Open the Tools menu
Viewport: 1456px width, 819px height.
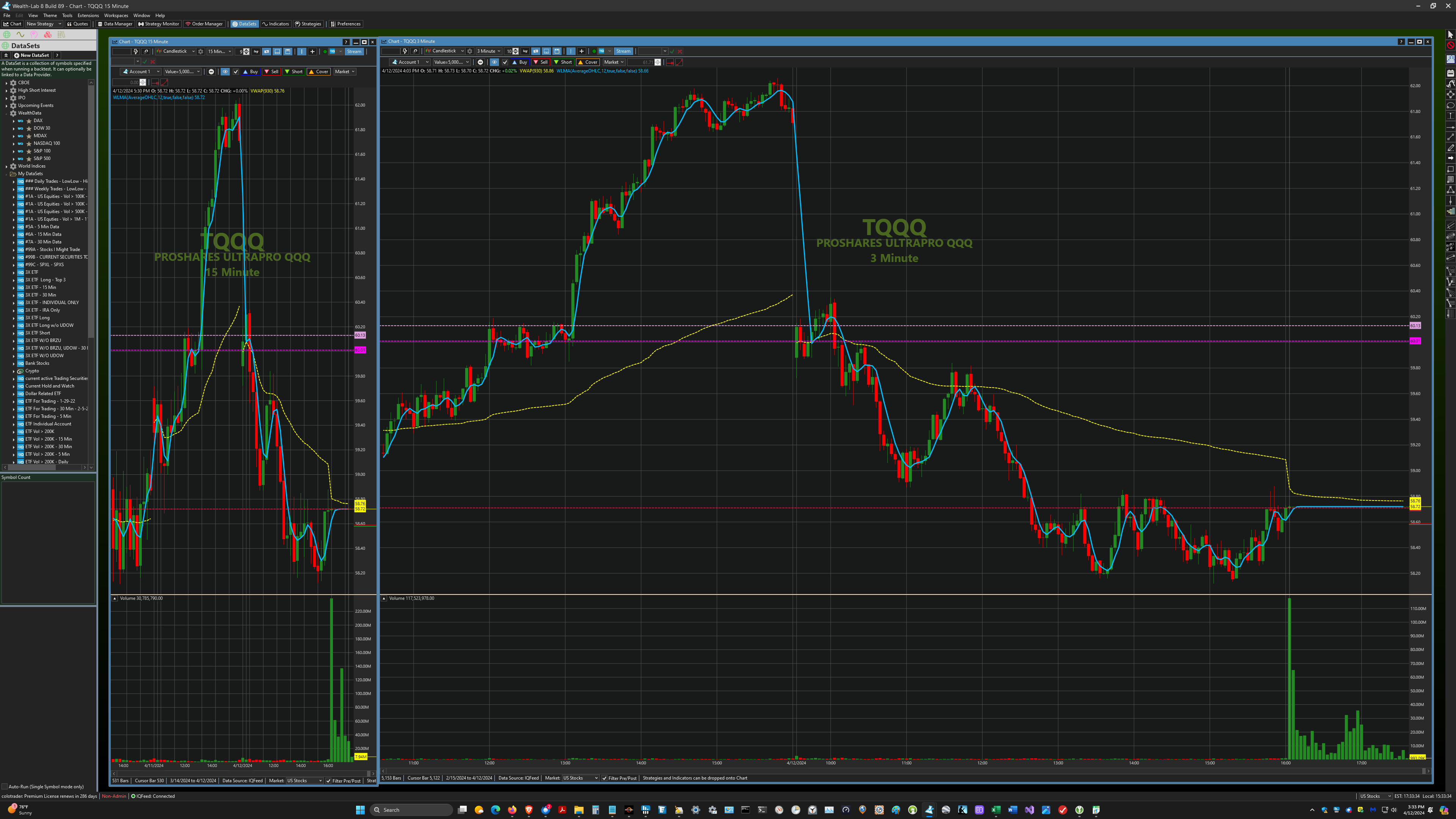67,15
